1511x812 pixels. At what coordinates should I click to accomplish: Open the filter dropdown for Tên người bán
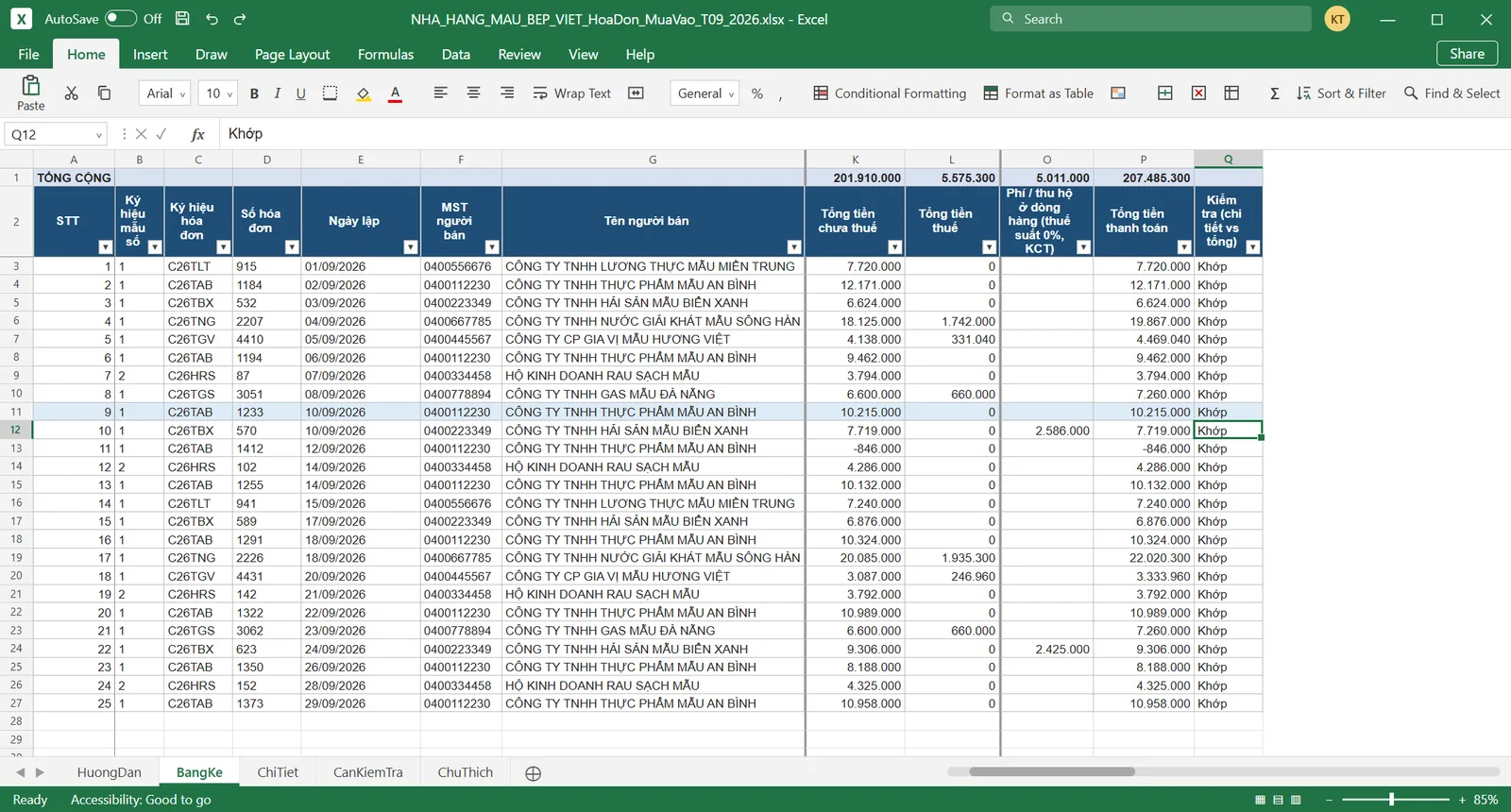[793, 247]
